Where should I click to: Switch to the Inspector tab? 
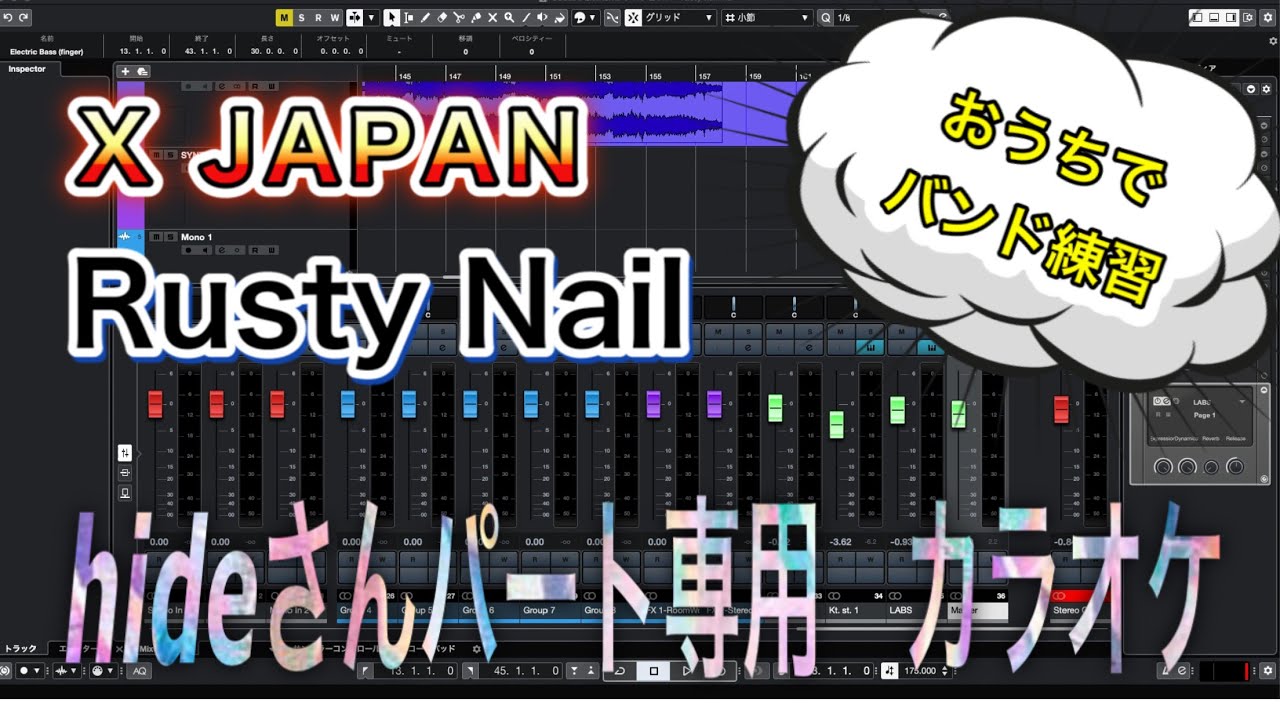pyautogui.click(x=28, y=69)
